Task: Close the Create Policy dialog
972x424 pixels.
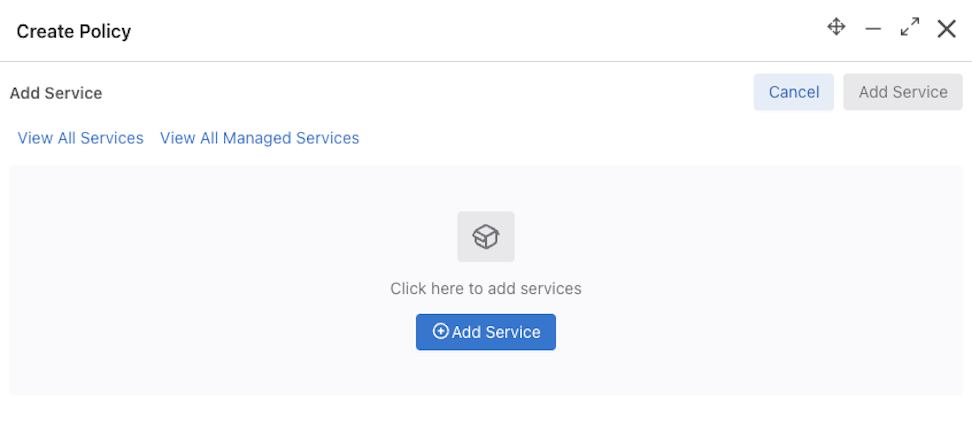Action: (946, 29)
